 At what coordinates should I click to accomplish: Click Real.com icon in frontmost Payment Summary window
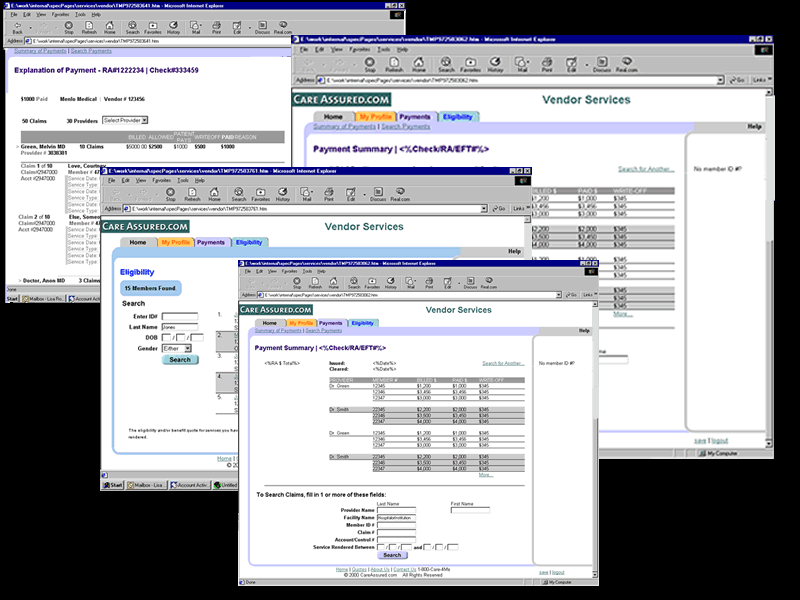pos(489,283)
